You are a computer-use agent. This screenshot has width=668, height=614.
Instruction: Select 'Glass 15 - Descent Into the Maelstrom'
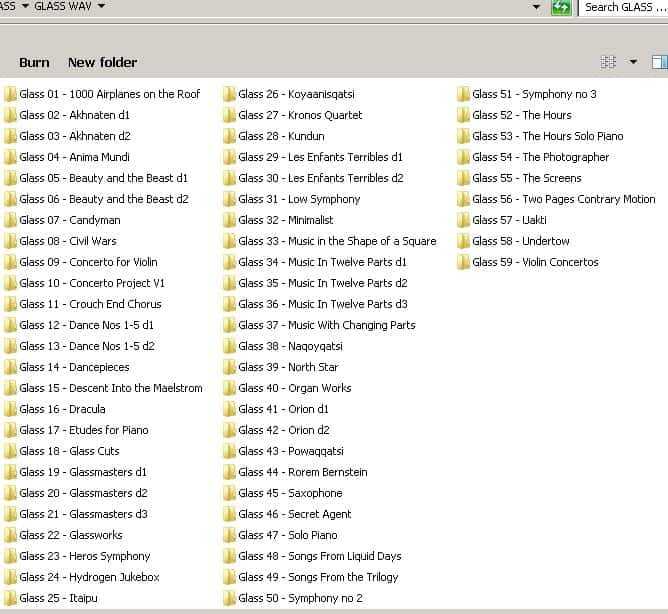(111, 388)
